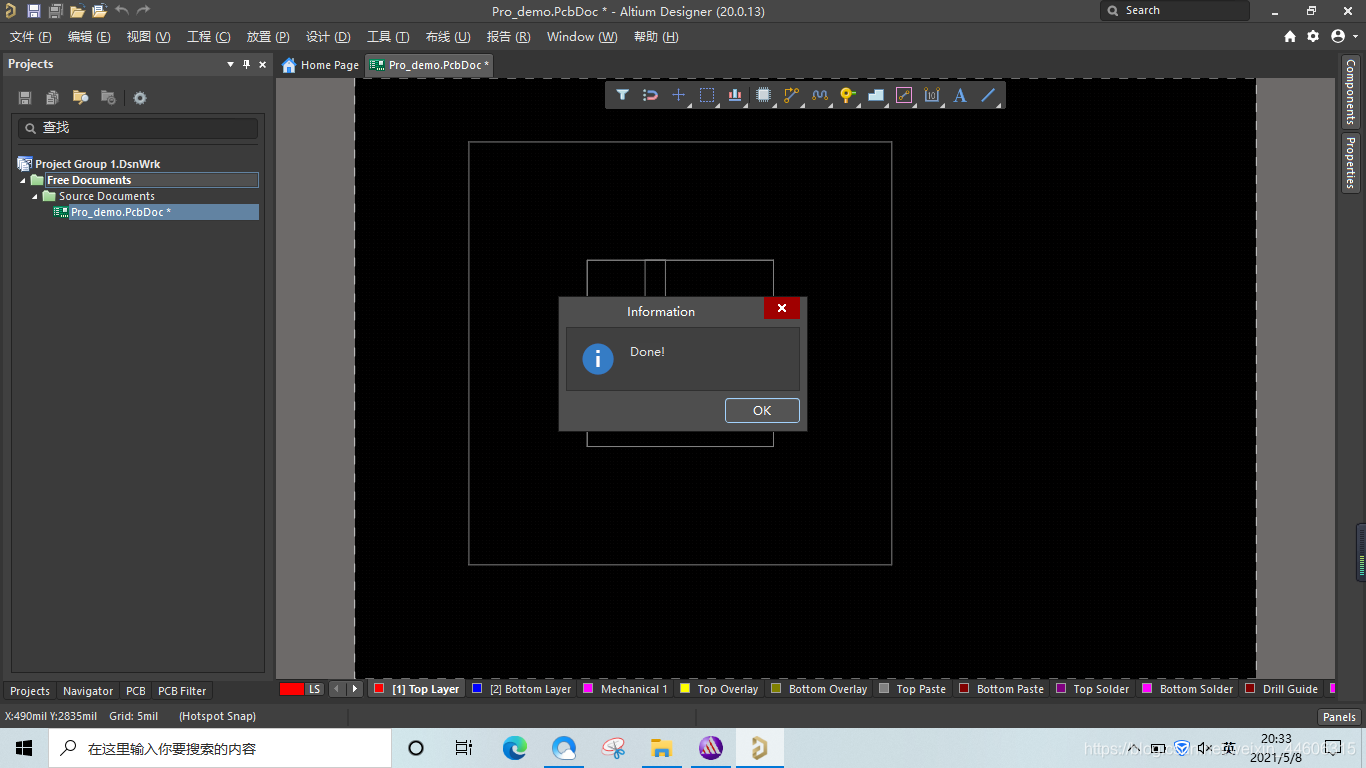
Task: Click the LS layer set button
Action: (x=315, y=689)
